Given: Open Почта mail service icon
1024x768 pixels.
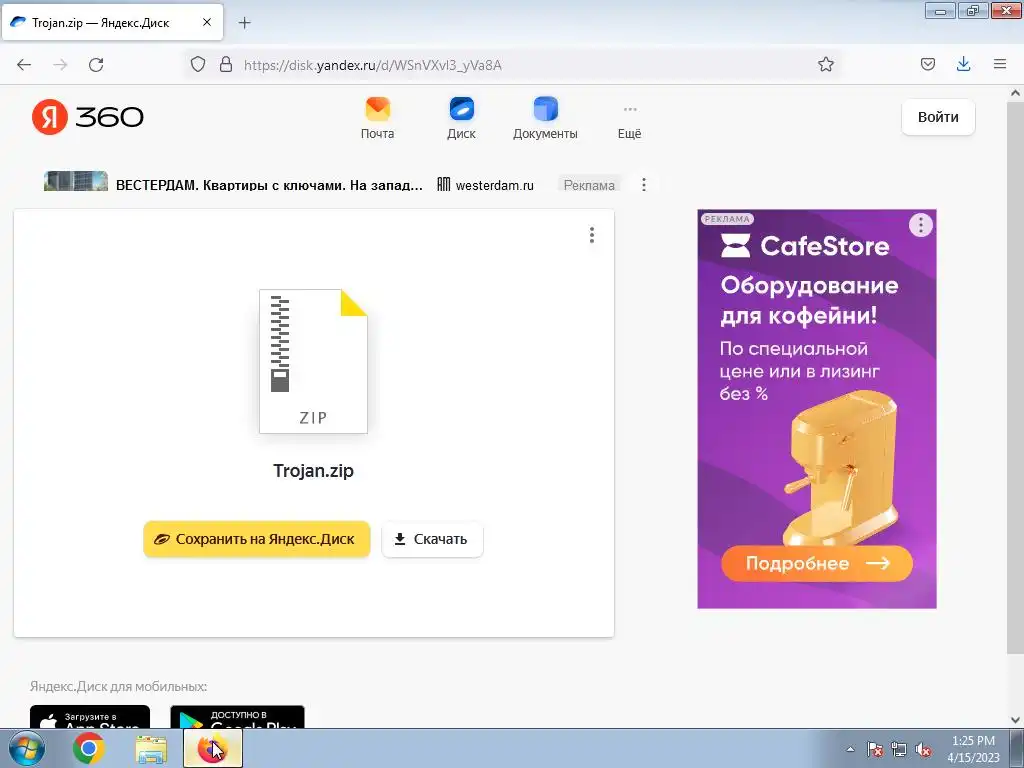Looking at the screenshot, I should pos(377,118).
